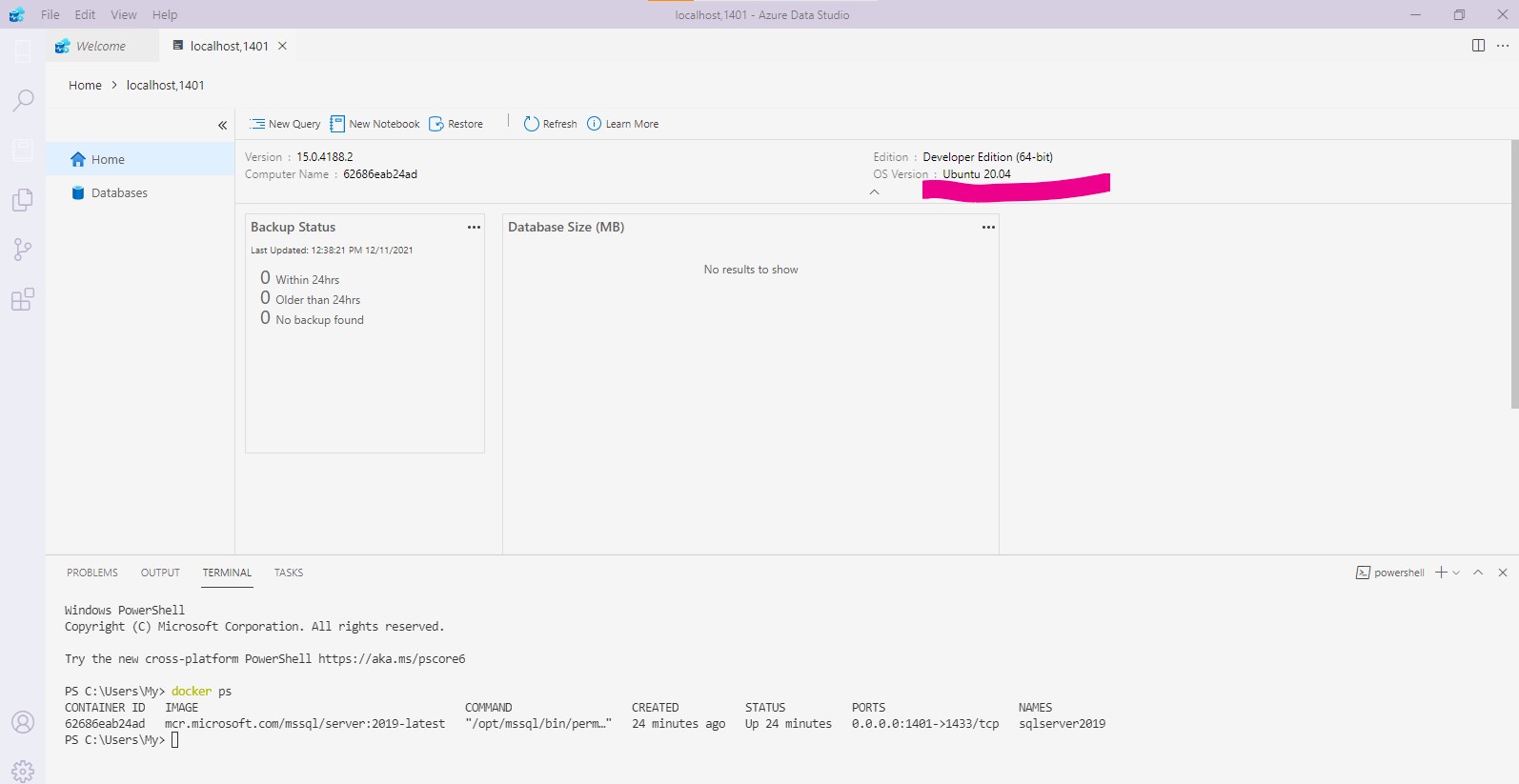Screen dimensions: 1519x784
Task: Open the Search view icon
Action: [23, 100]
